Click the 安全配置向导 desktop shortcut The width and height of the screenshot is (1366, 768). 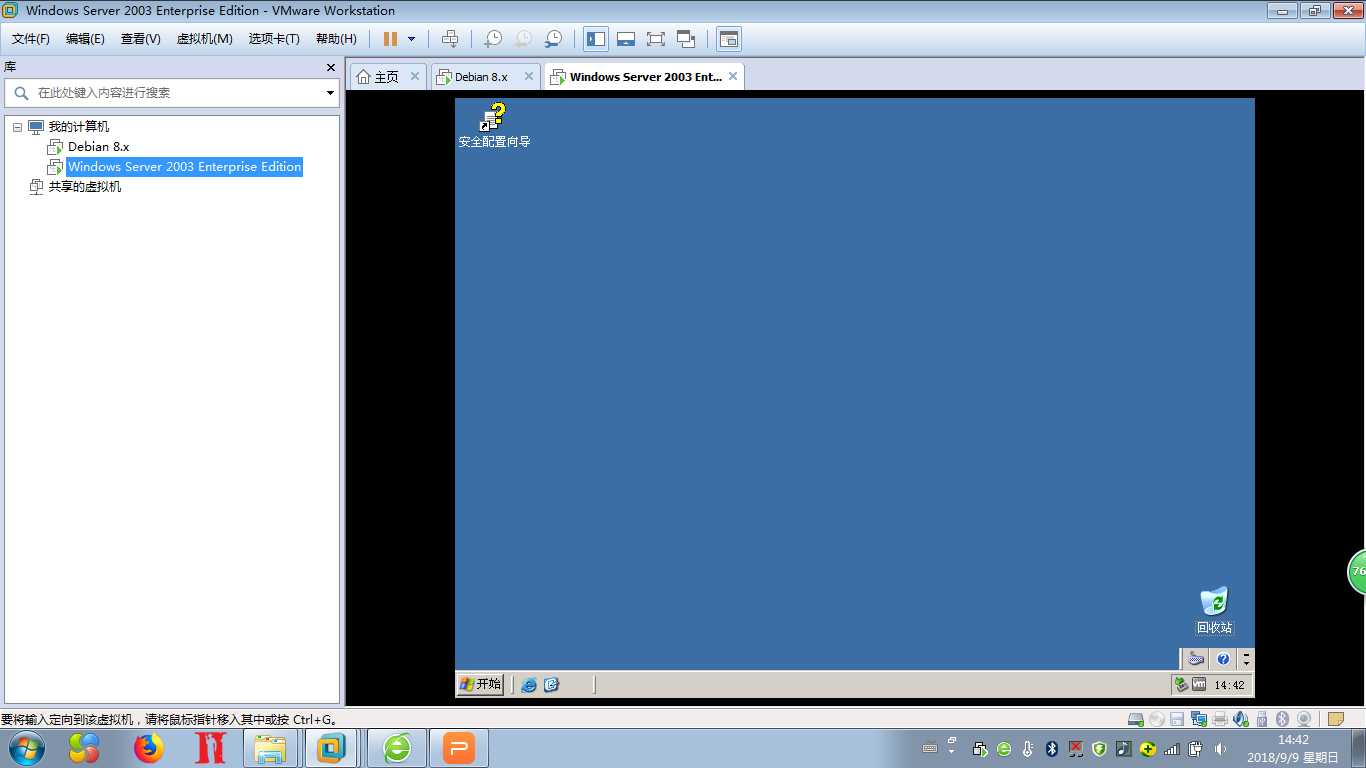pyautogui.click(x=494, y=127)
